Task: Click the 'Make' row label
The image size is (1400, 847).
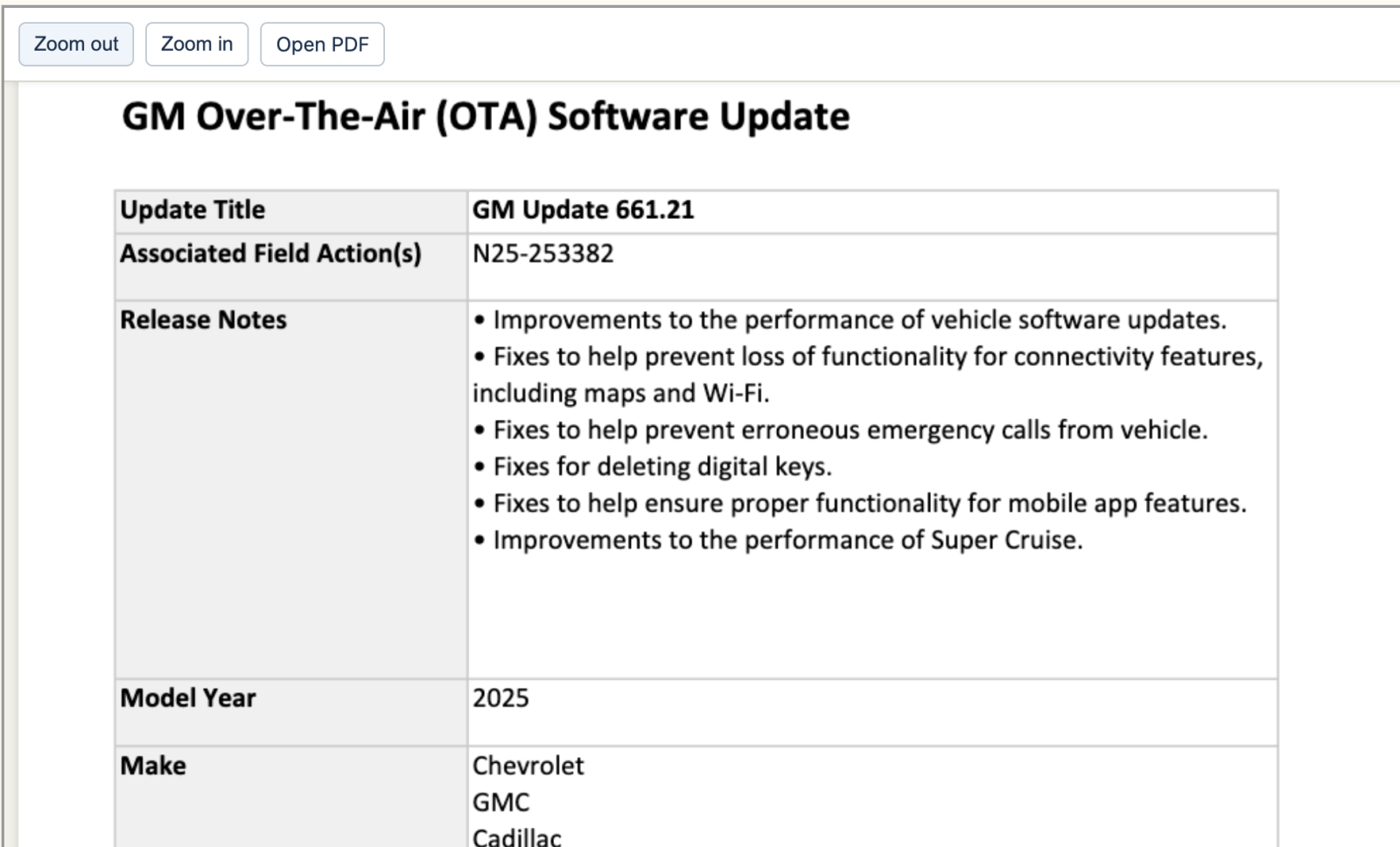Action: (x=153, y=766)
